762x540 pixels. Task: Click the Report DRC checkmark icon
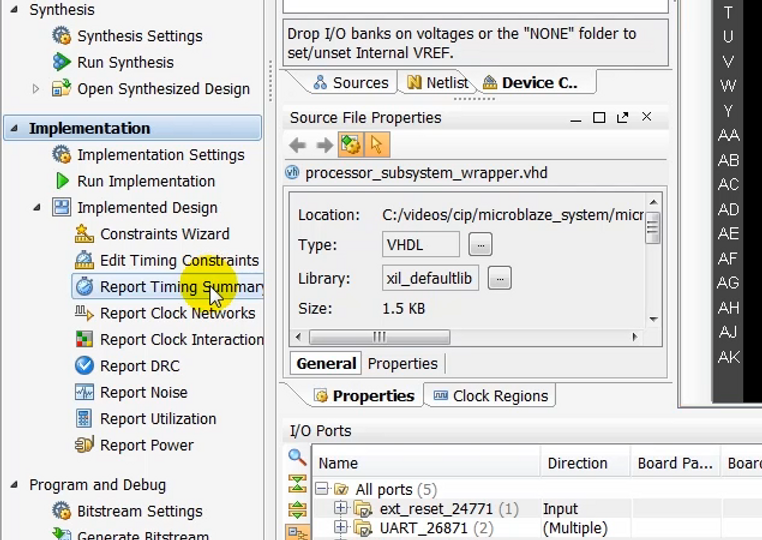[84, 366]
